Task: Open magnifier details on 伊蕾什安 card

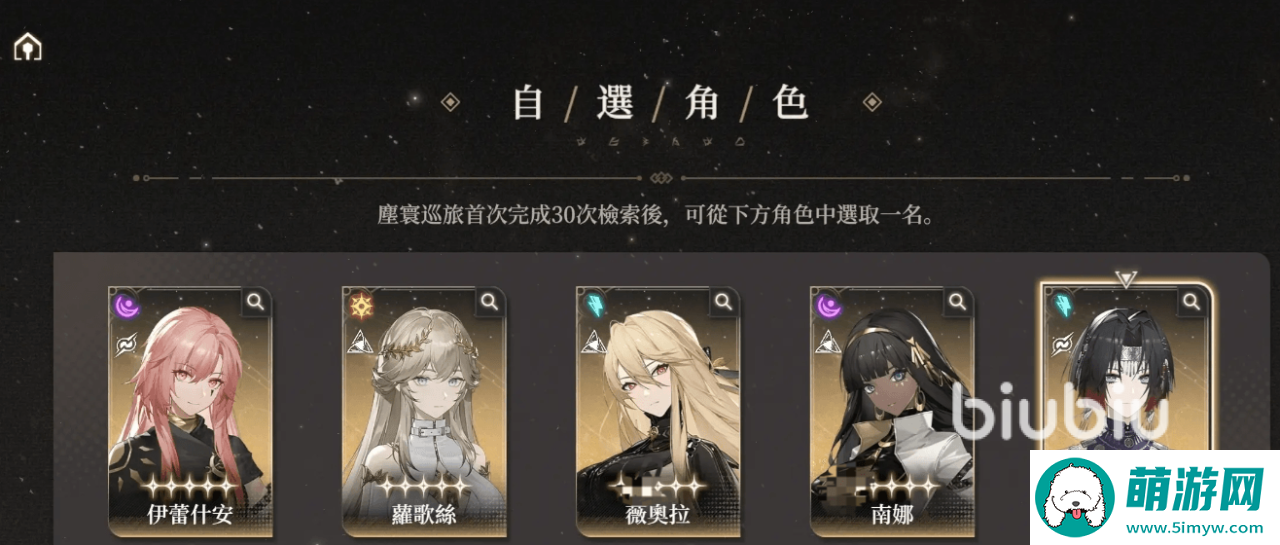Action: tap(256, 302)
